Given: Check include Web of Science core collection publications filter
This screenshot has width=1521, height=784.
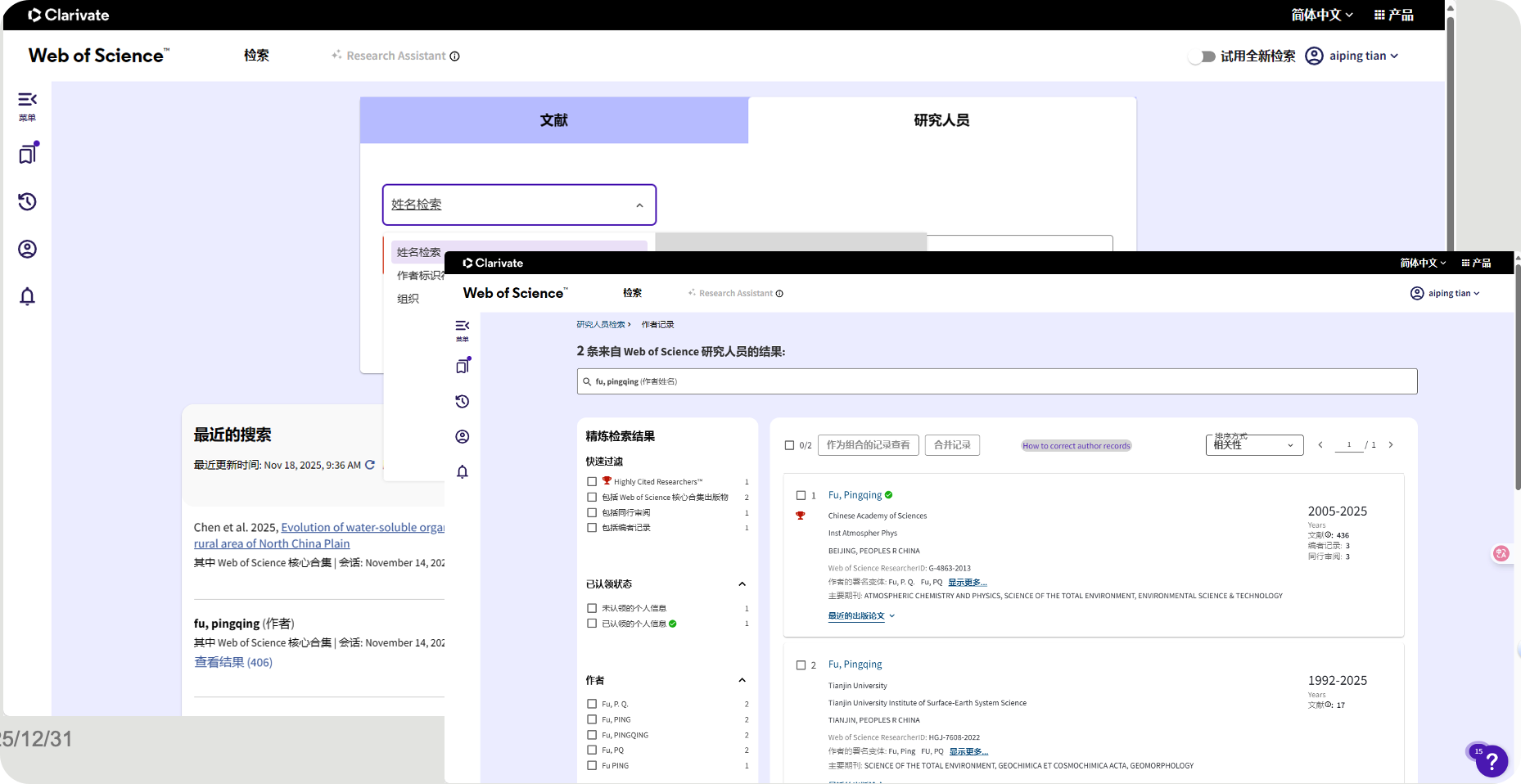Looking at the screenshot, I should [592, 498].
